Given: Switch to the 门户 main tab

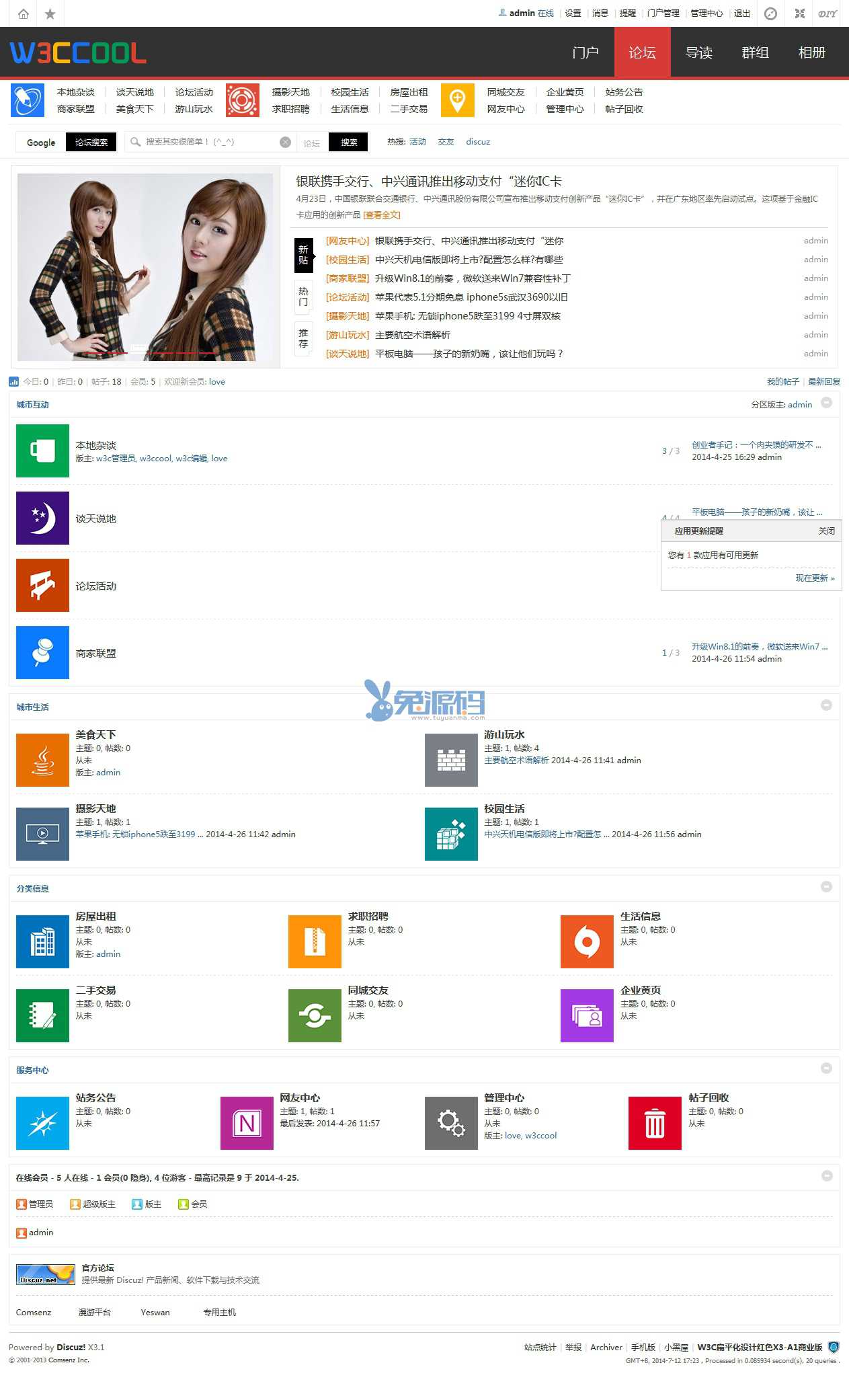Looking at the screenshot, I should pos(585,52).
